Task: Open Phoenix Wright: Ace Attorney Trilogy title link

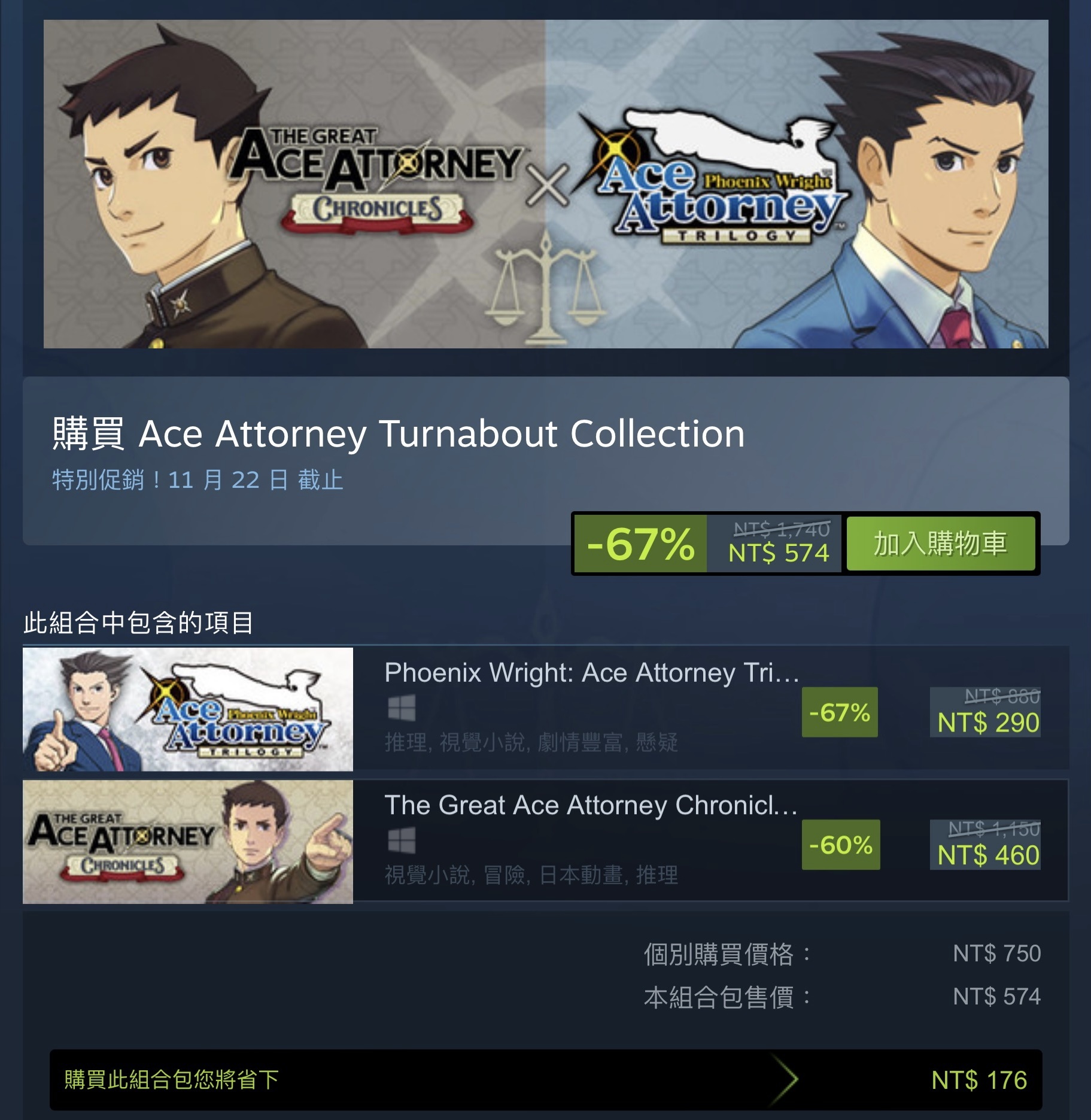Action: 592,673
